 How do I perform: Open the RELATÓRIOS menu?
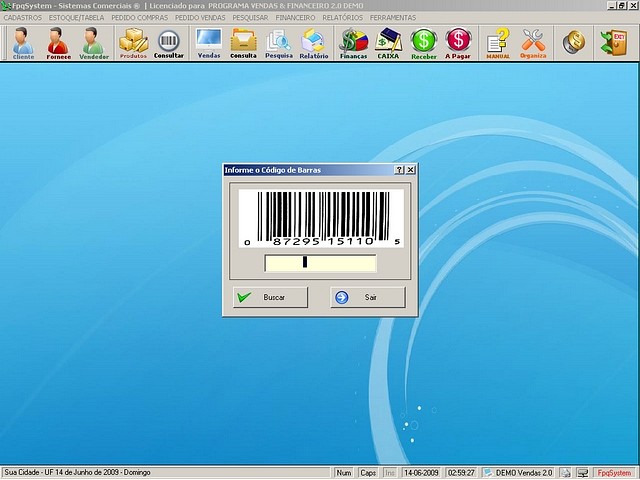tap(342, 18)
